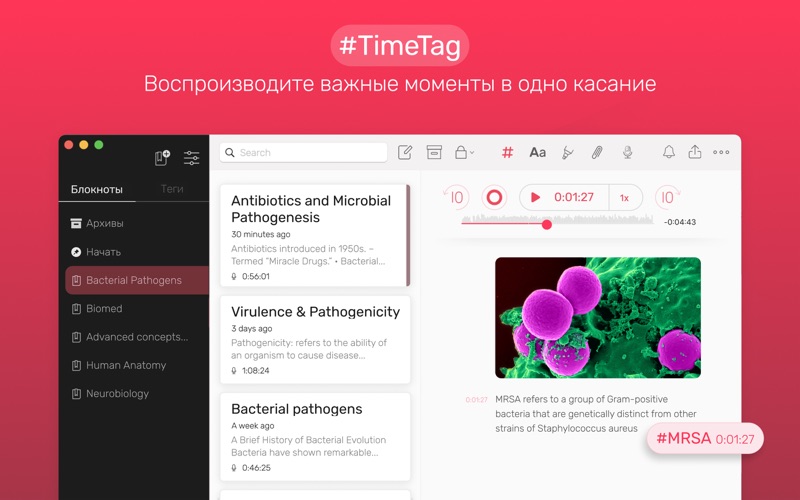Click the 0:46:25 recording duration

256,467
